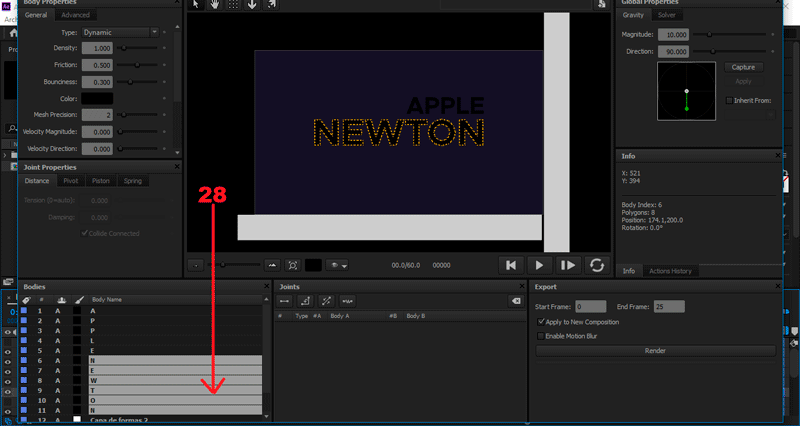Click the preview zoom slider handle
800x426 pixels.
222,265
